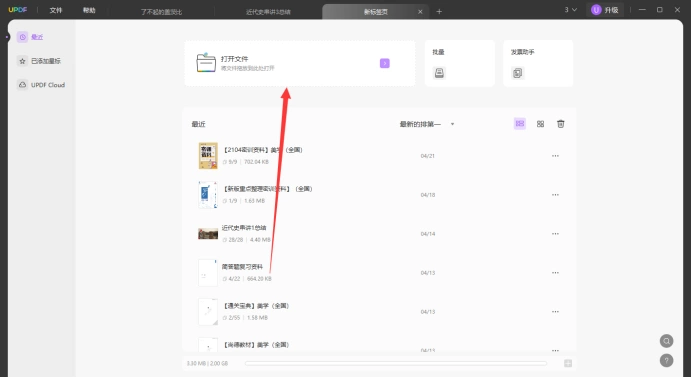Viewport: 691px width, 378px height.
Task: Click the help question mark icon
Action: click(666, 360)
